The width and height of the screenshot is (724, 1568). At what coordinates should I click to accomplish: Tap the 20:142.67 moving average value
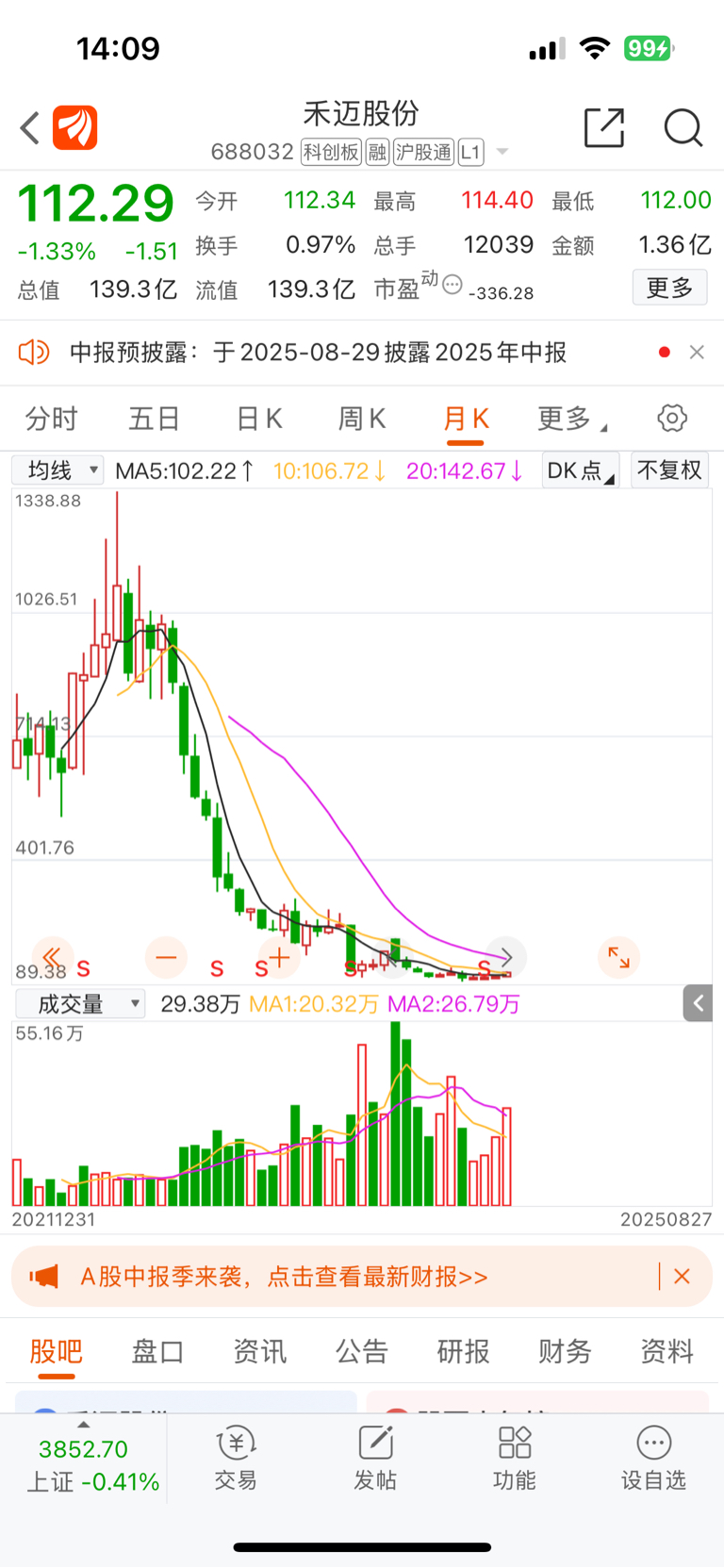click(466, 470)
